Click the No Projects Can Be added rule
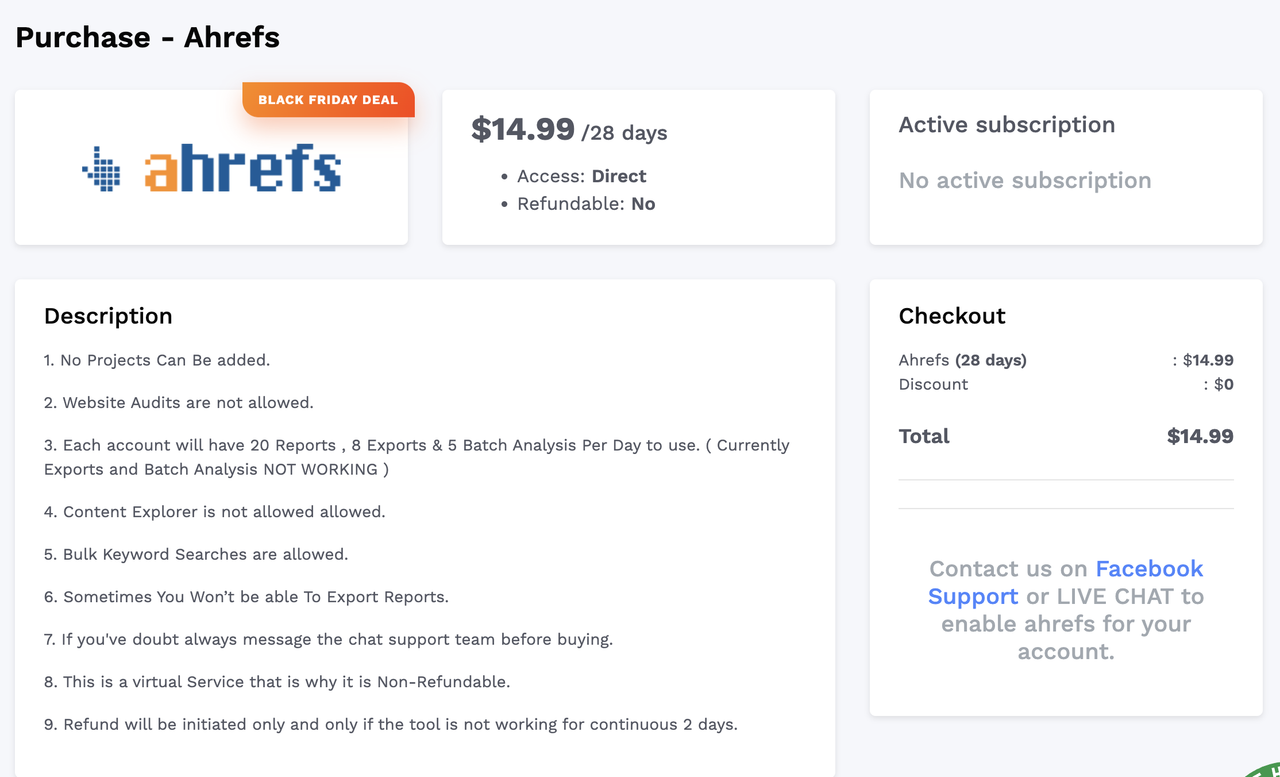This screenshot has height=777, width=1280. tap(157, 360)
